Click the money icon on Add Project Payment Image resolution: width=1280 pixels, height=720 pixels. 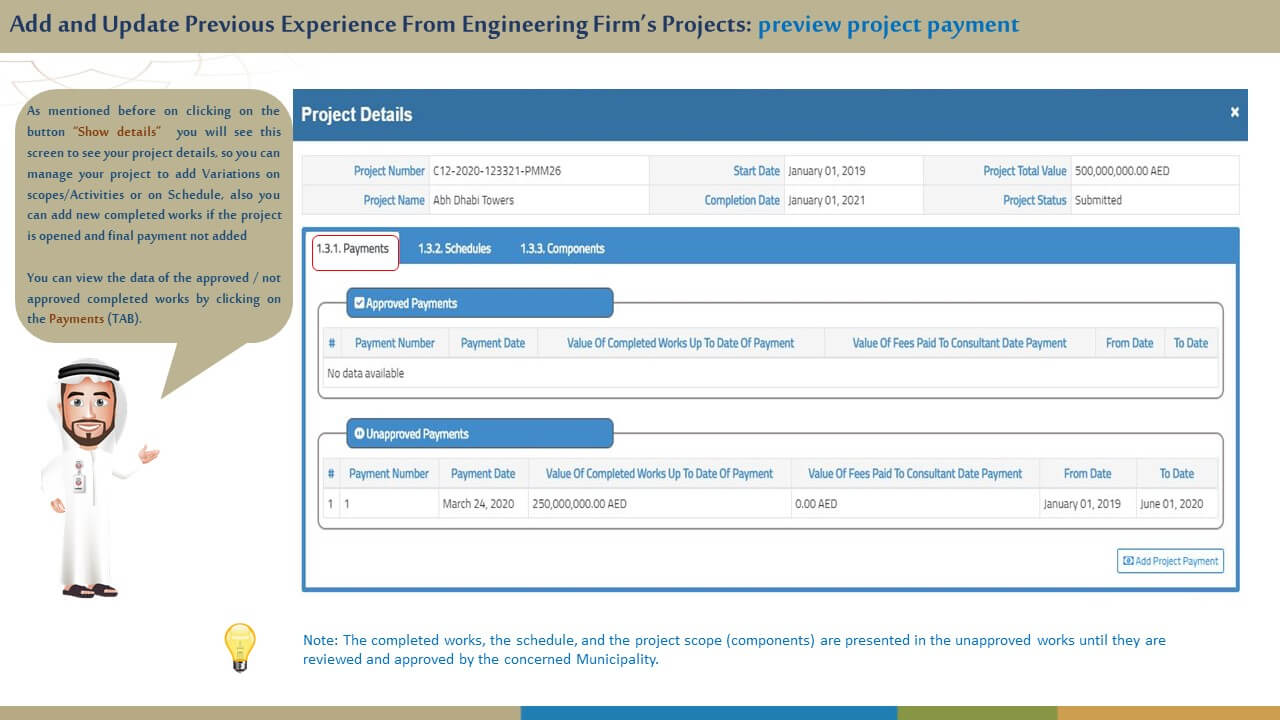(x=1128, y=561)
